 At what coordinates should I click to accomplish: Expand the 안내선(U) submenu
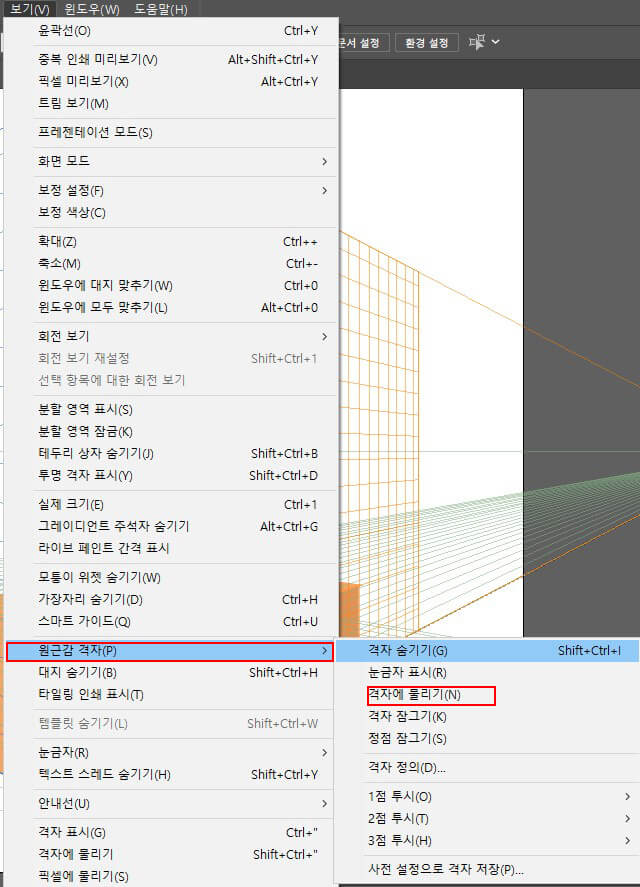pyautogui.click(x=170, y=804)
